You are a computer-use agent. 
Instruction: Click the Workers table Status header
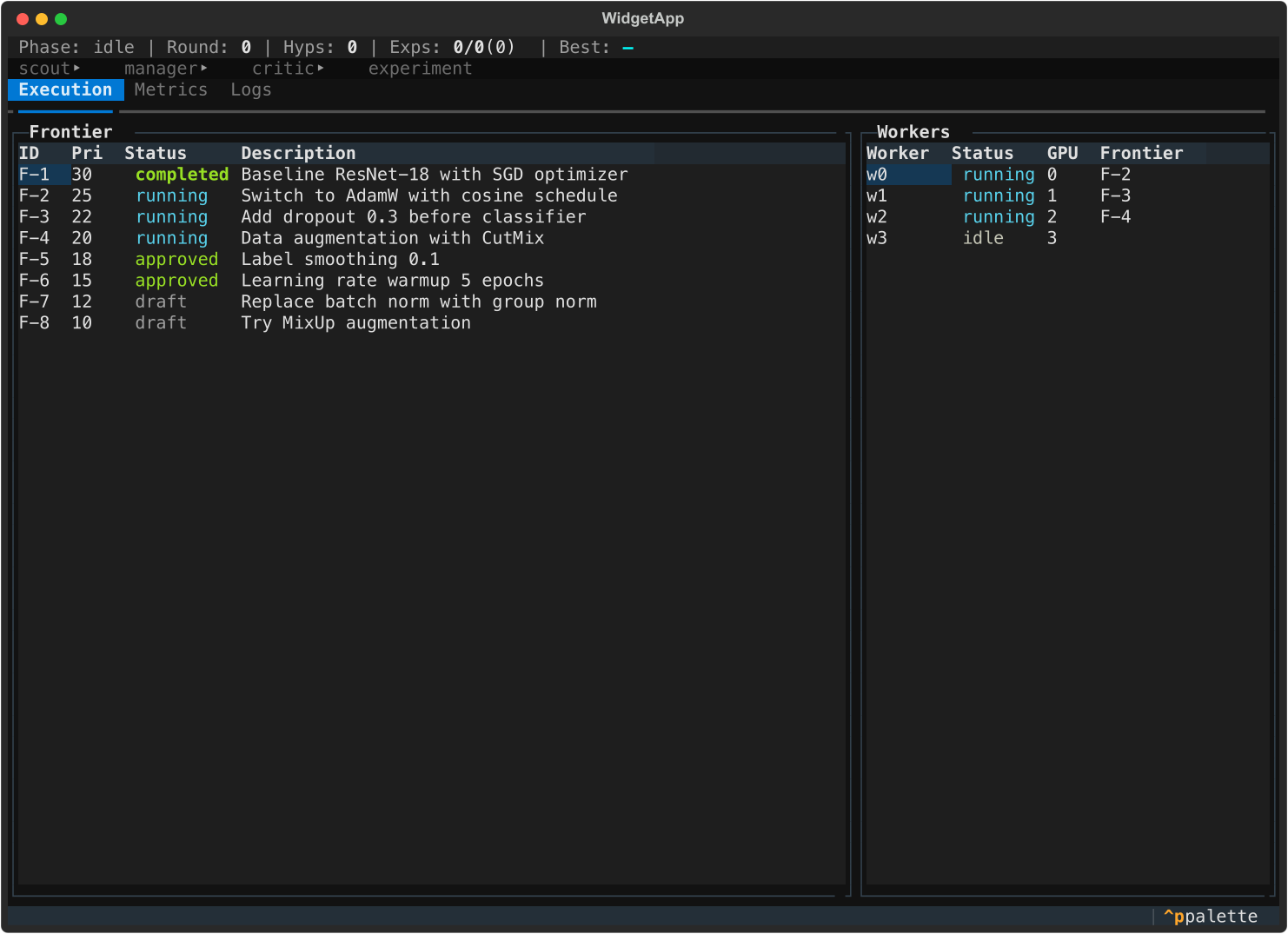[x=982, y=153]
